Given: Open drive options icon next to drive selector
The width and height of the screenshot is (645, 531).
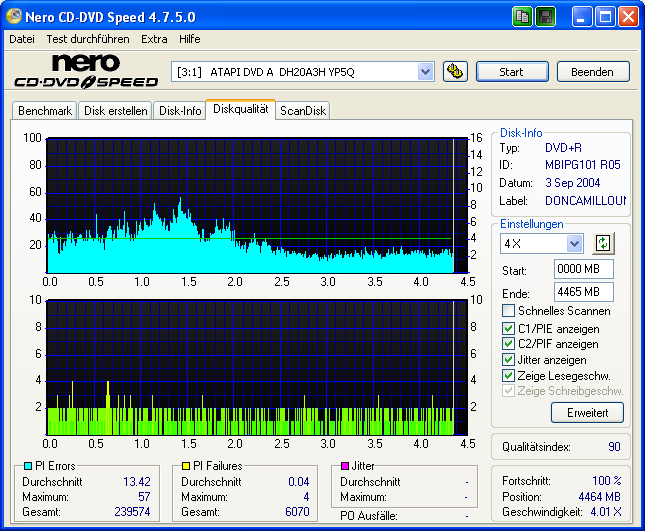Looking at the screenshot, I should click(455, 72).
